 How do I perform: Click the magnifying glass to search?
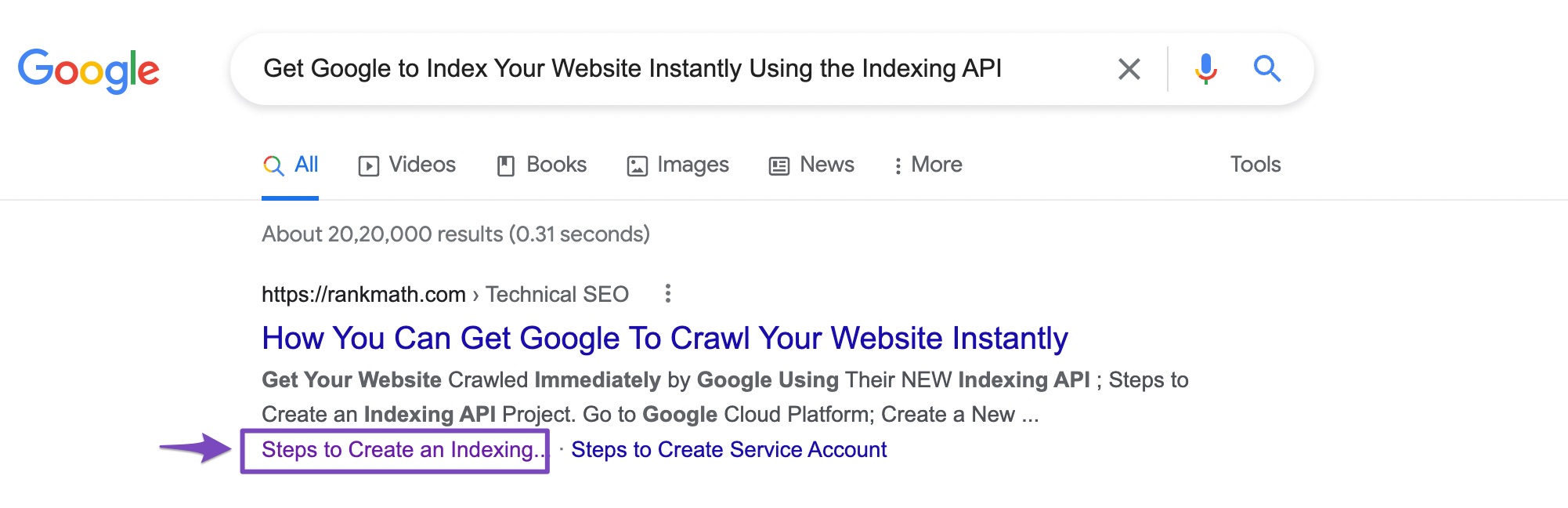tap(1267, 69)
